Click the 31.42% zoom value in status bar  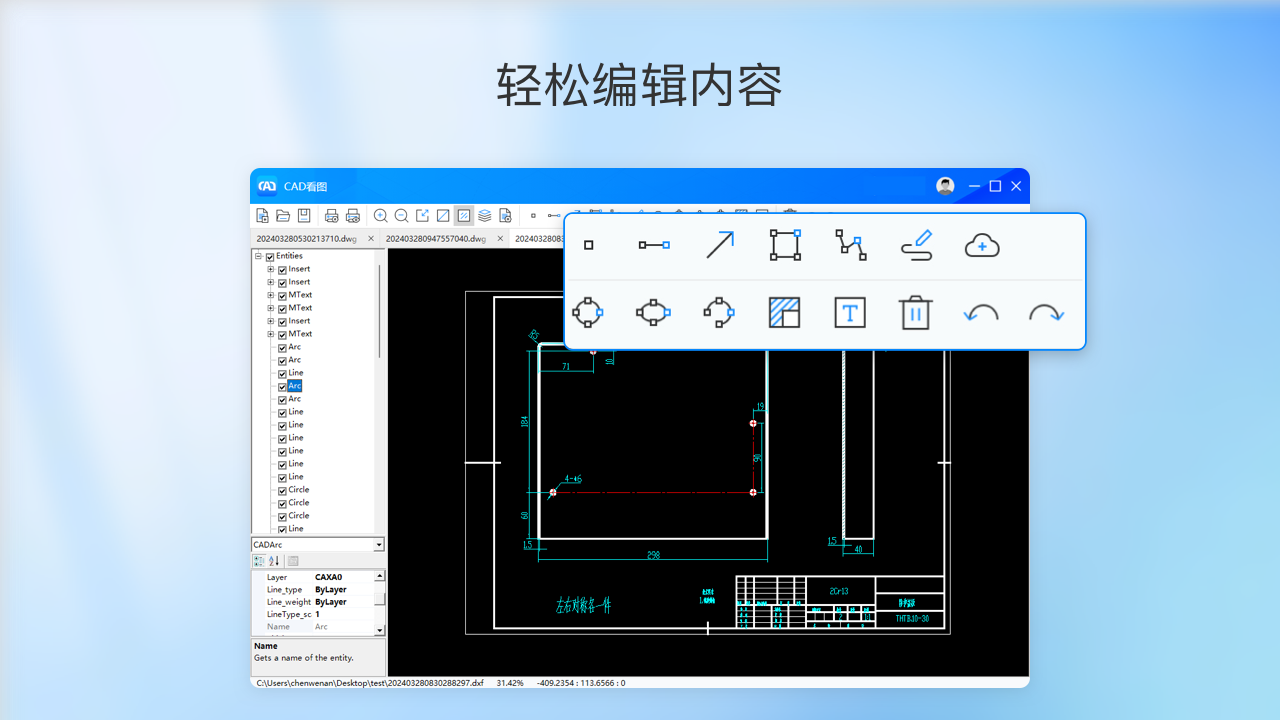510,683
